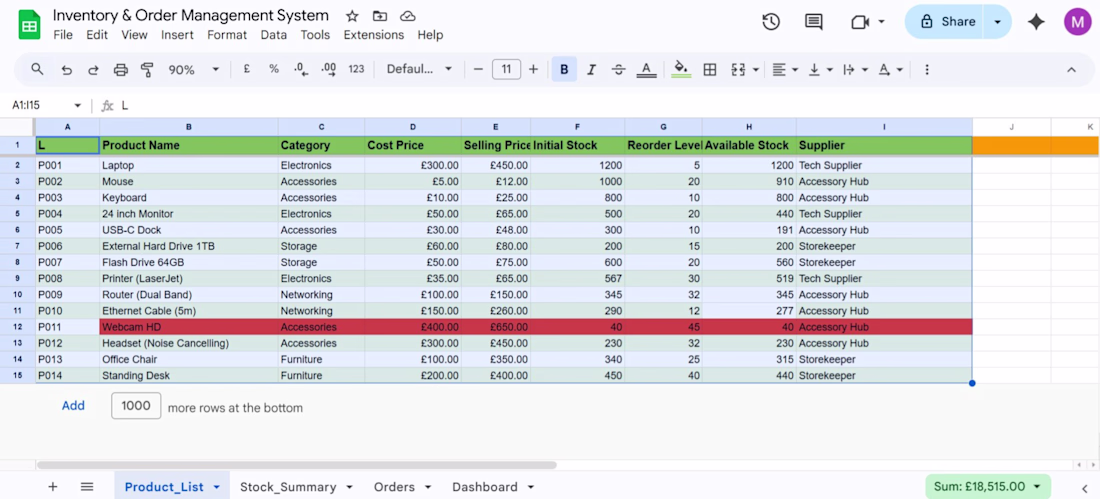Click the Share button
The image size is (1100, 499).
pos(946,22)
